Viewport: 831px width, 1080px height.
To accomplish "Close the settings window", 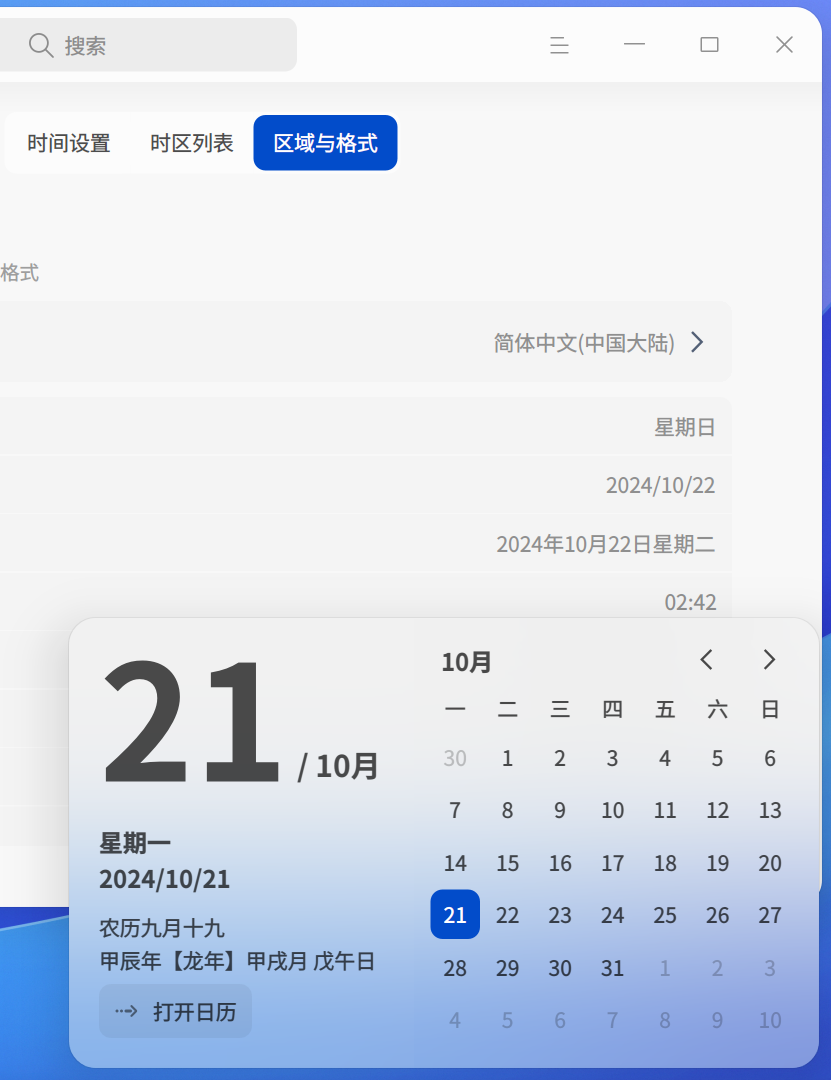I will tap(784, 45).
